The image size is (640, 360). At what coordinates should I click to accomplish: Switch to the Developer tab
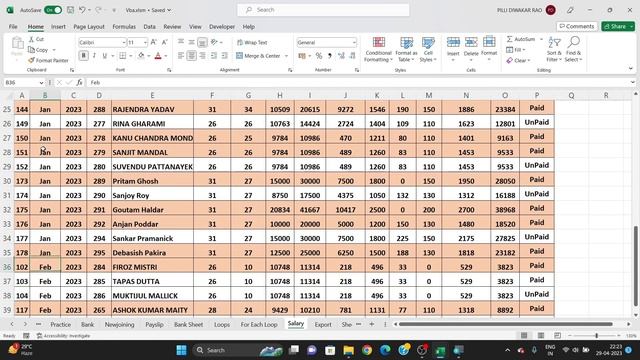click(222, 27)
